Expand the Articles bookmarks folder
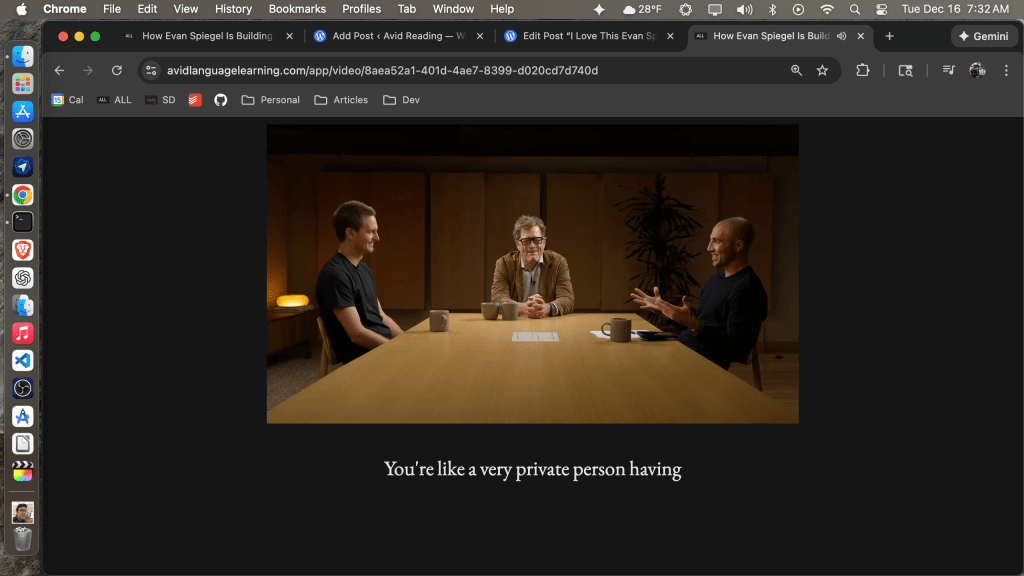Viewport: 1024px width, 576px height. (x=341, y=100)
